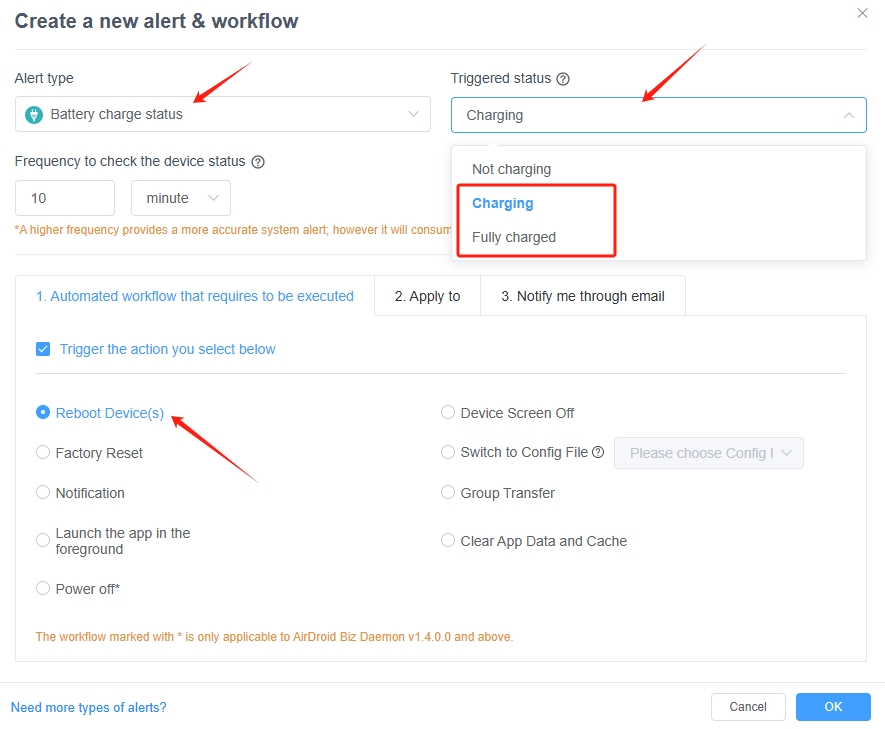Switch to the Apply to tab
This screenshot has width=885, height=729.
[x=427, y=295]
